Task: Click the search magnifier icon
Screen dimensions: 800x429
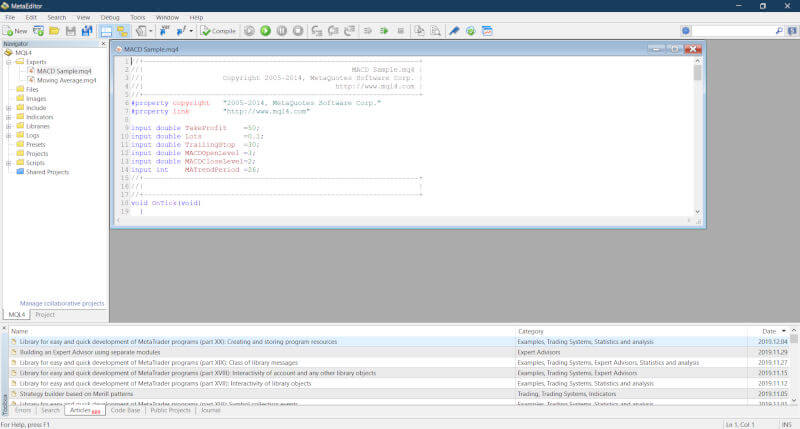Action: tap(778, 31)
